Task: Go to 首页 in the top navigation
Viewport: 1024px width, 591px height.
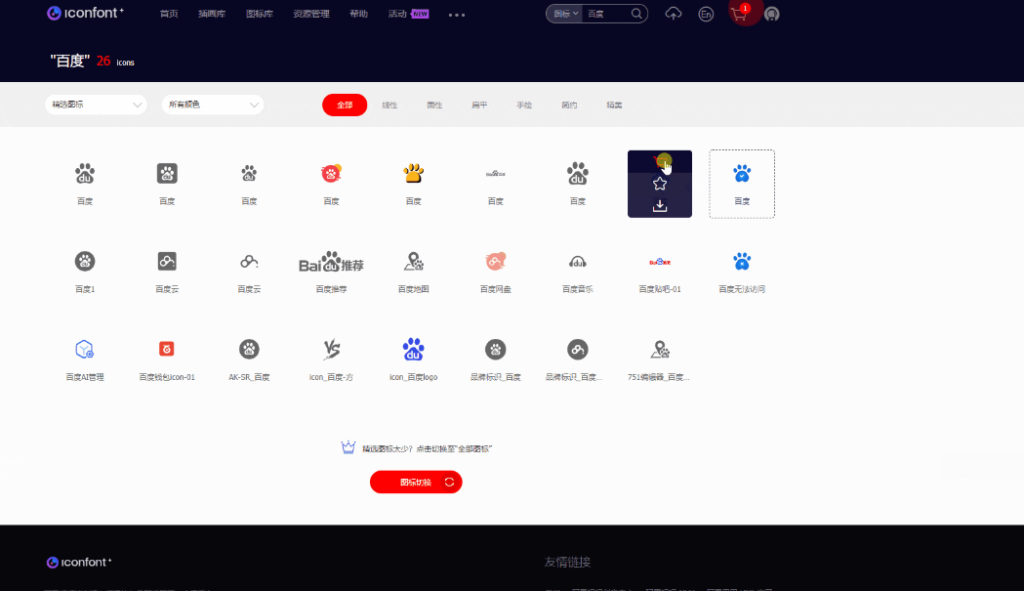Action: coord(168,14)
